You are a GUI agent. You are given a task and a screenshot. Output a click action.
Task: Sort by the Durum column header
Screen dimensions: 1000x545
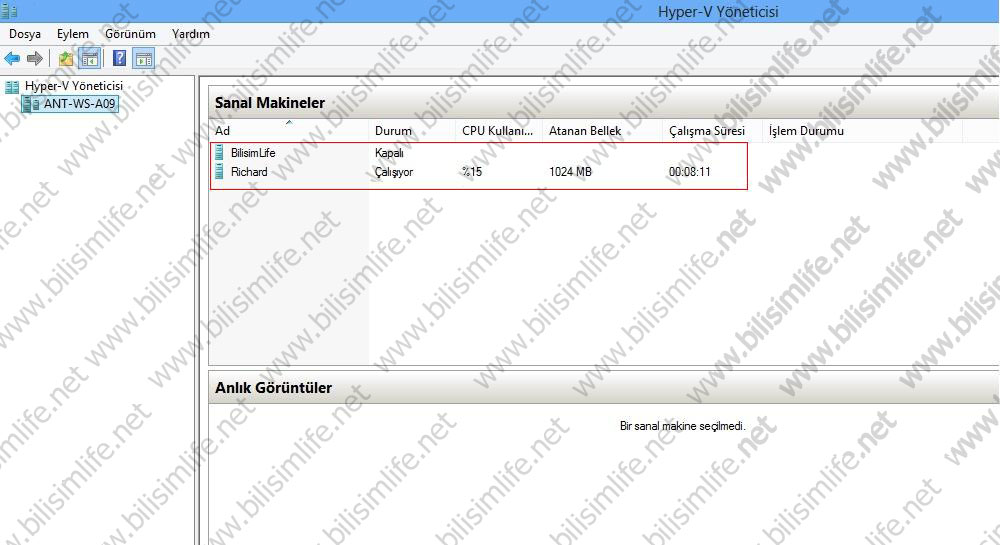coord(393,131)
